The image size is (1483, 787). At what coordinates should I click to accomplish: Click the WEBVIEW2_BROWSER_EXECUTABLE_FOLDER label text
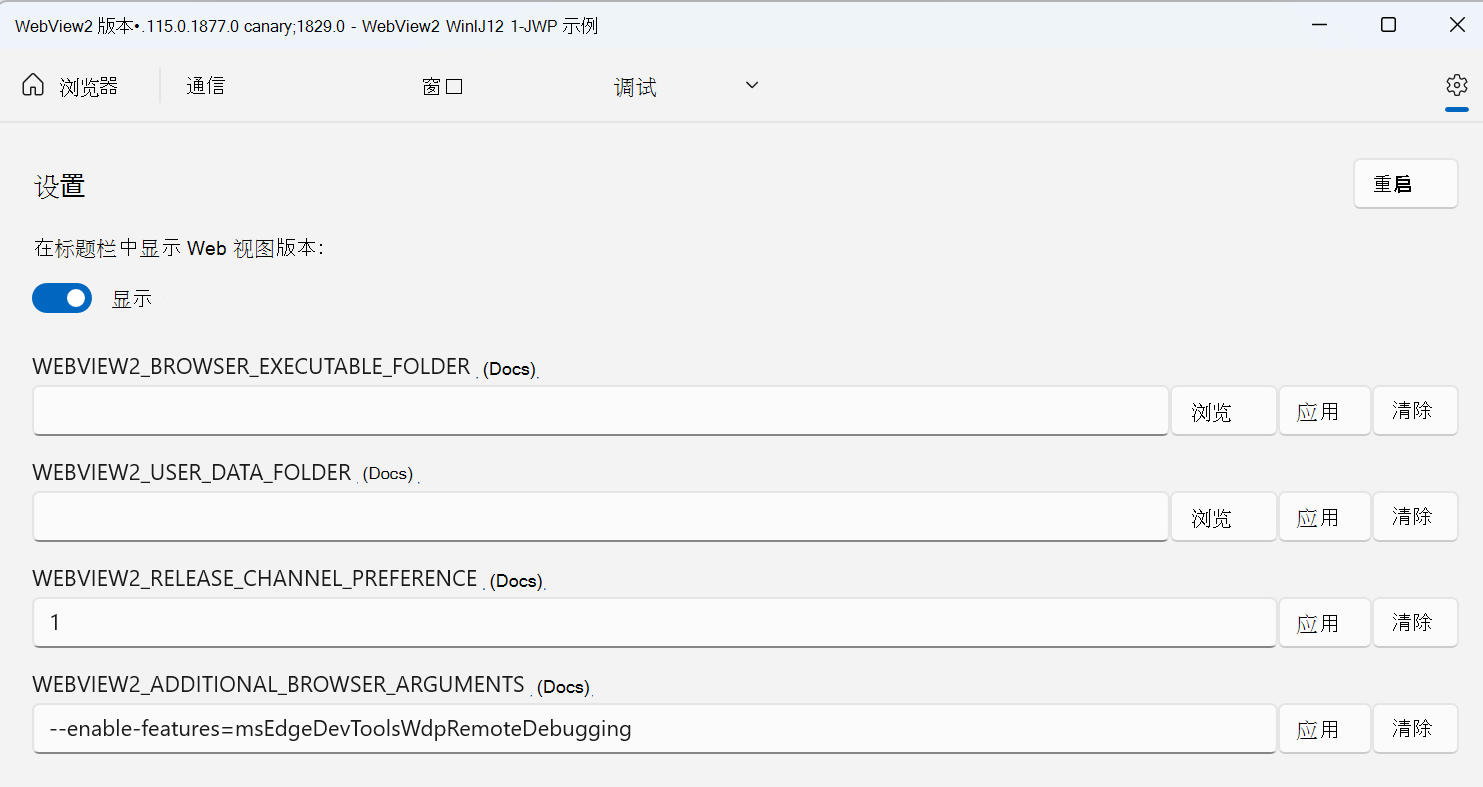click(252, 366)
